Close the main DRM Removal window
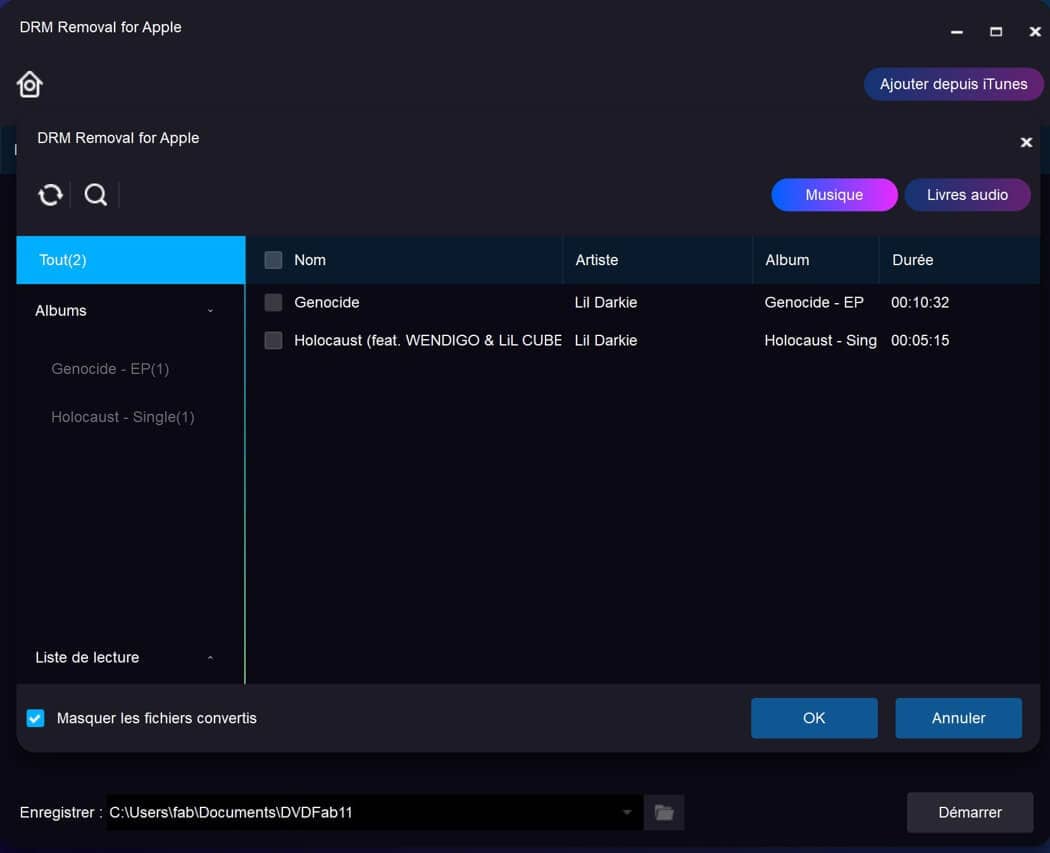The width and height of the screenshot is (1050, 853). pyautogui.click(x=1035, y=31)
